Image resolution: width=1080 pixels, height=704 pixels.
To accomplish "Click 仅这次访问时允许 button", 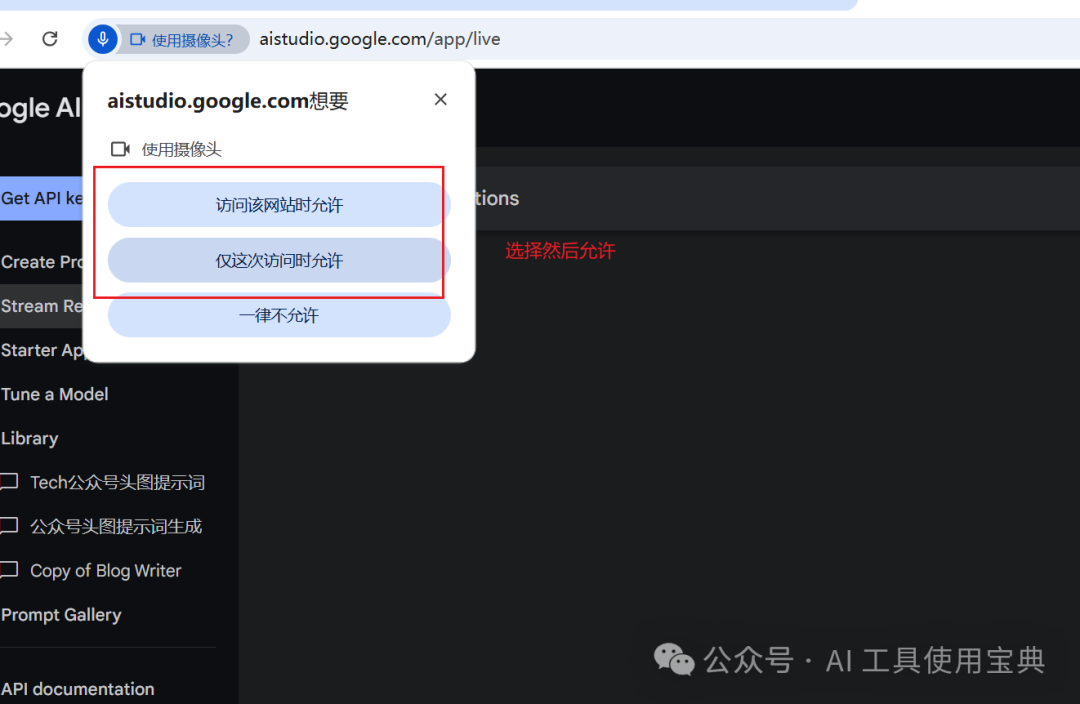I will (x=279, y=260).
